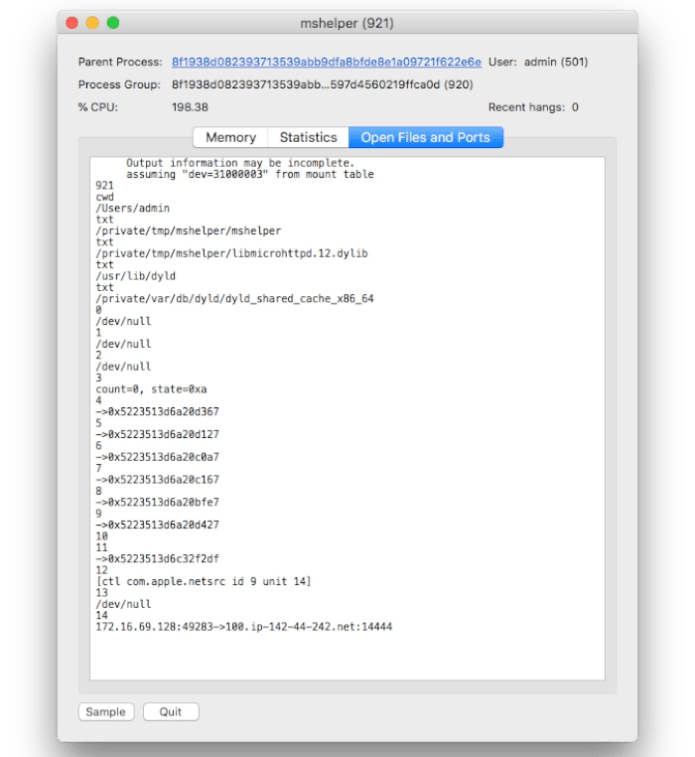Click the 172.16.69.128:49283 network connection line
The width and height of the screenshot is (695, 757).
click(x=244, y=627)
